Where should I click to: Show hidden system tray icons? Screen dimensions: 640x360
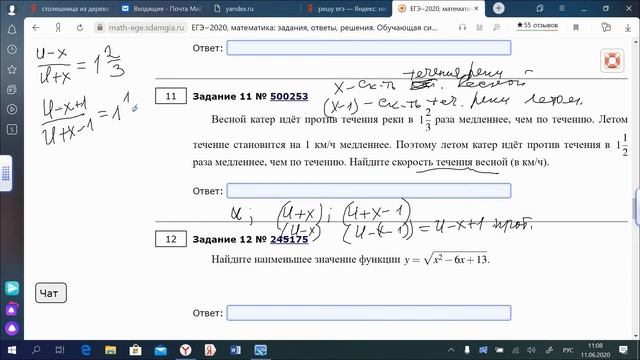[x=451, y=350]
